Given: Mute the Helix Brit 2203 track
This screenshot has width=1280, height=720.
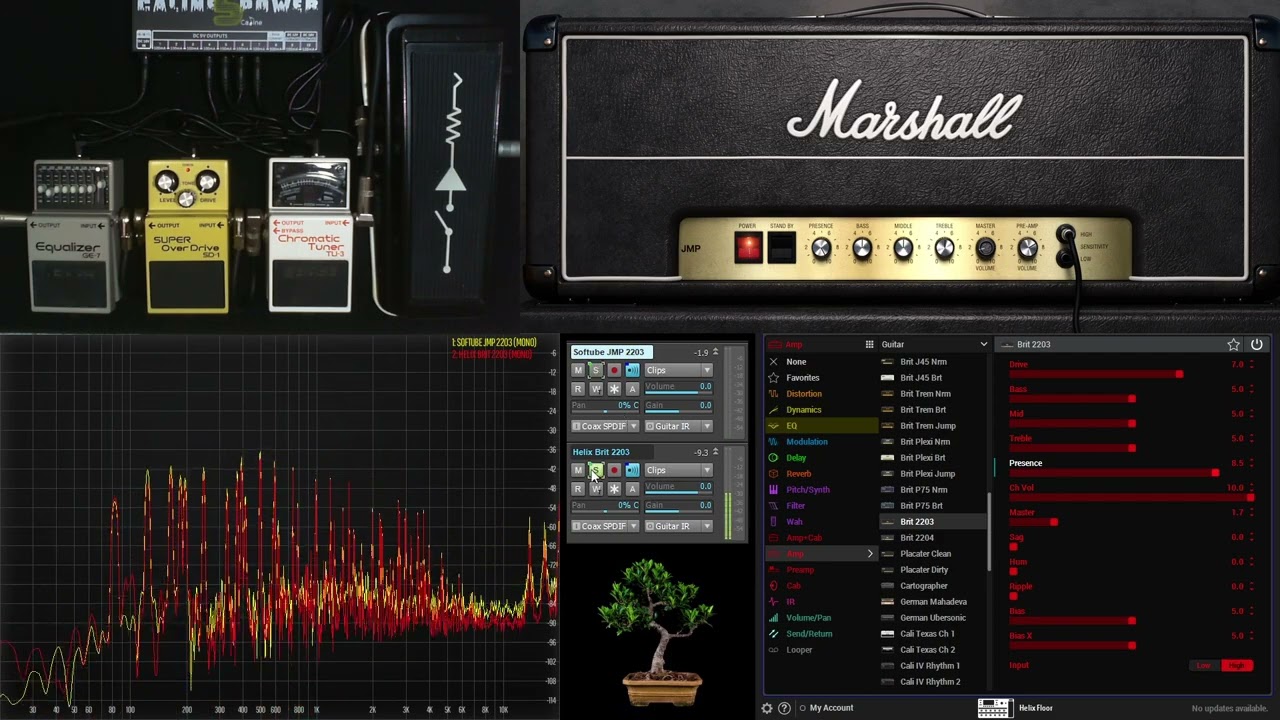Looking at the screenshot, I should 578,470.
